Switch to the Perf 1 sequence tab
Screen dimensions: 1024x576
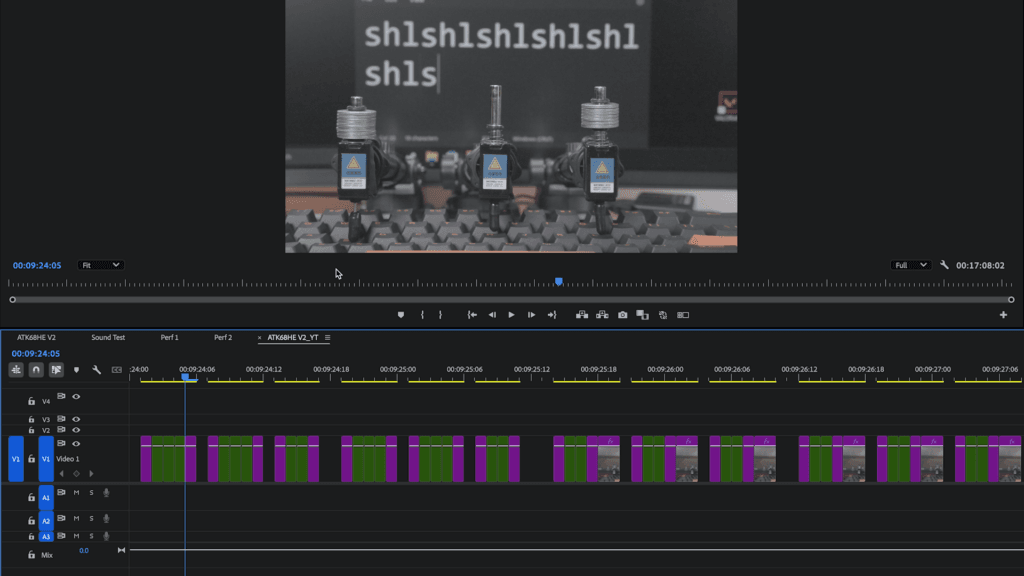[170, 338]
